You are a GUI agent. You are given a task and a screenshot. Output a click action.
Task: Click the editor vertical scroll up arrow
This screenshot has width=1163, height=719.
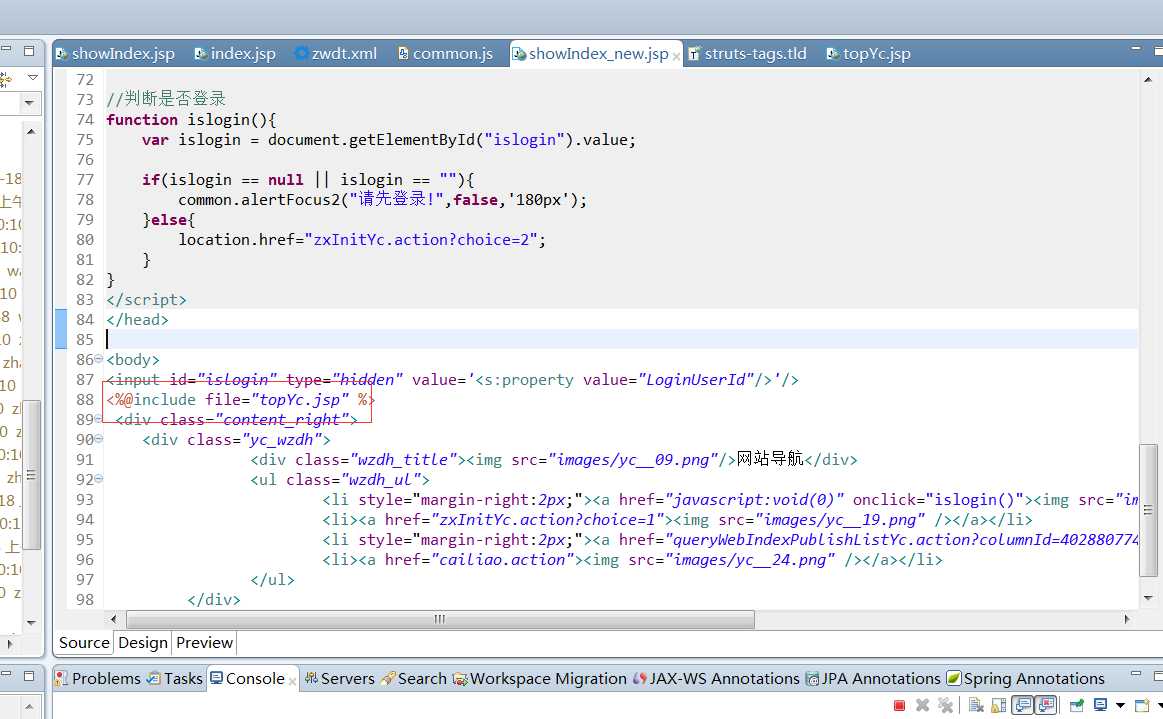tap(1148, 79)
